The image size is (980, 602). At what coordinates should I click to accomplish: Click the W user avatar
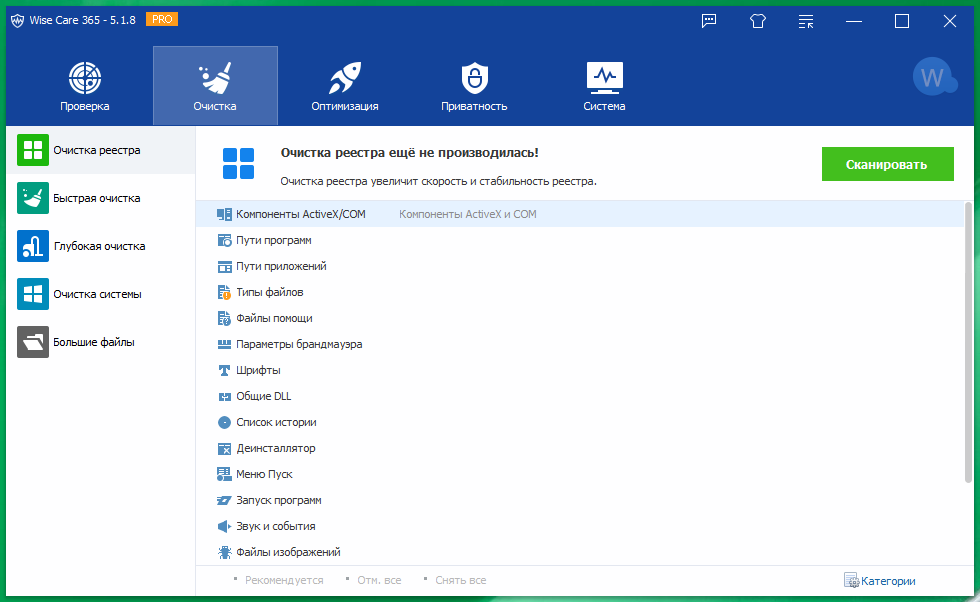[934, 74]
